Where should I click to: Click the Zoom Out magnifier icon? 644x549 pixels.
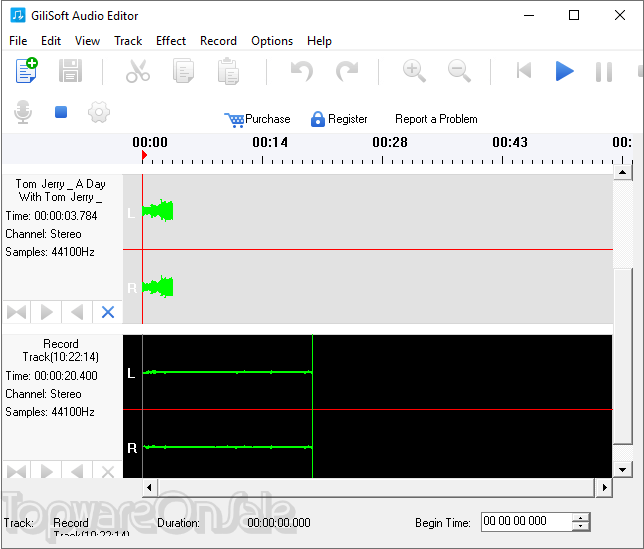point(459,71)
